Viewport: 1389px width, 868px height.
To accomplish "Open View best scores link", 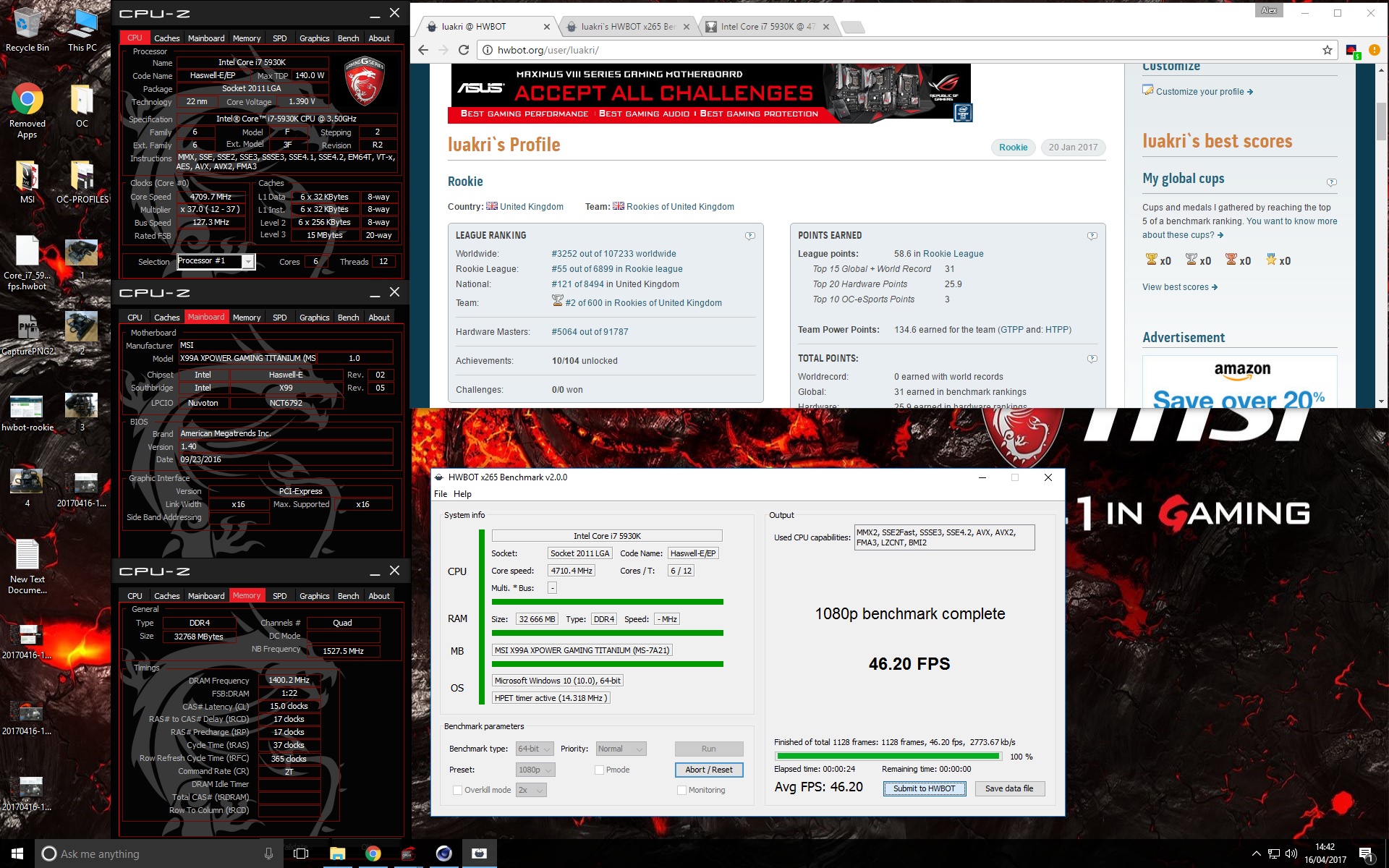I will 1180,287.
